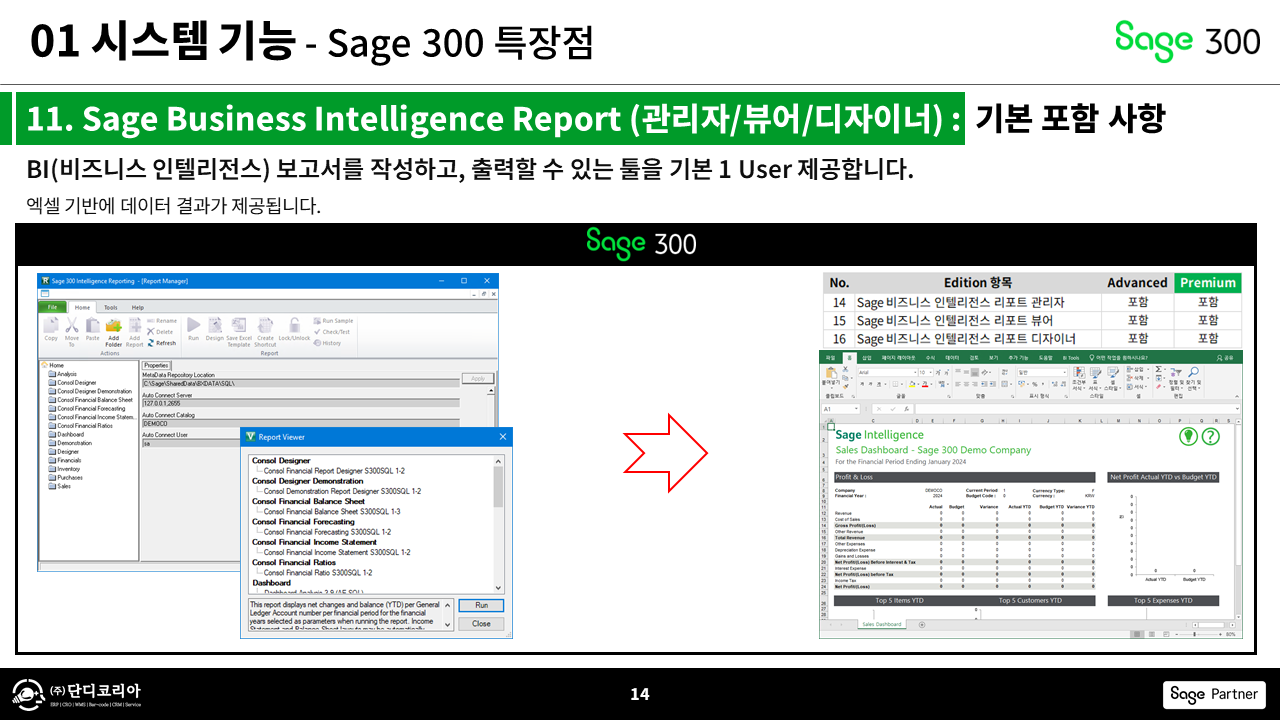Click the green lightbulb tips icon
This screenshot has width=1280, height=720.
[x=1188, y=437]
